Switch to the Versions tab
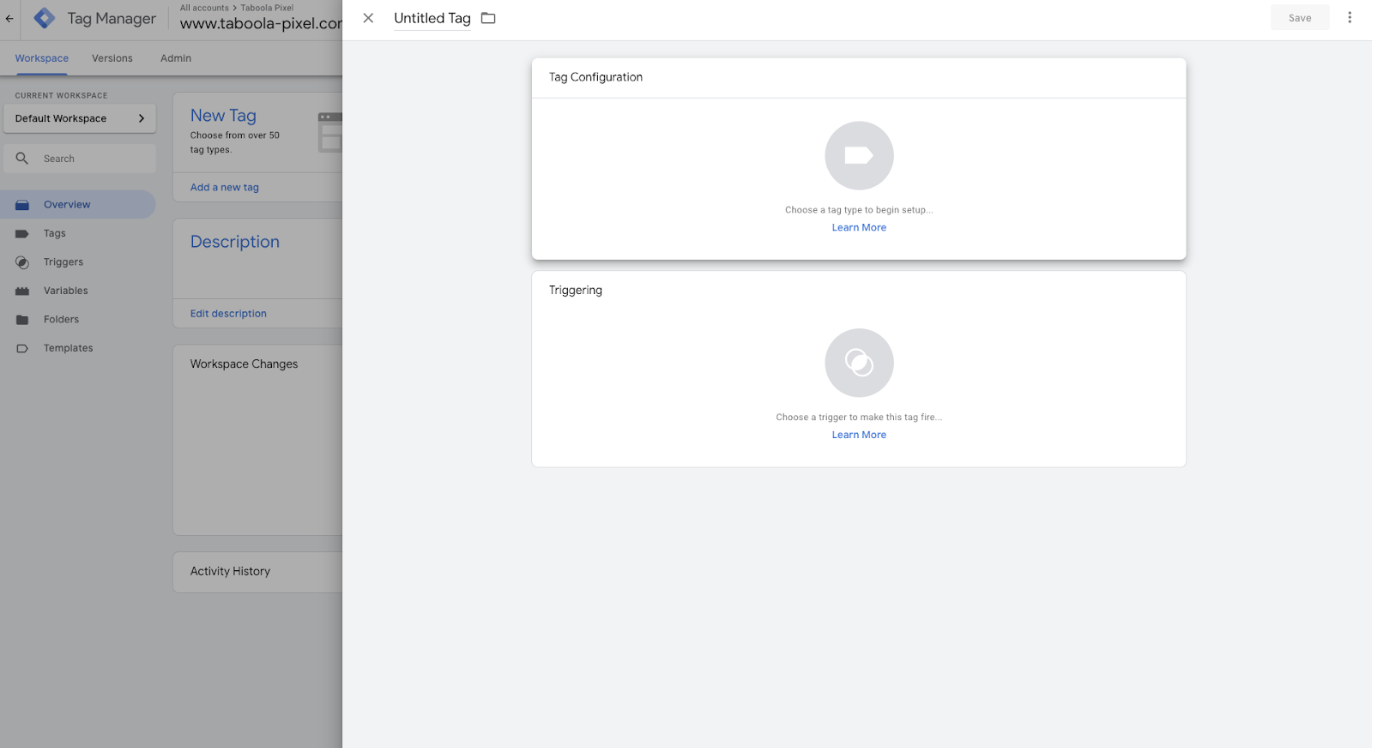This screenshot has height=748, width=1374. (x=112, y=58)
